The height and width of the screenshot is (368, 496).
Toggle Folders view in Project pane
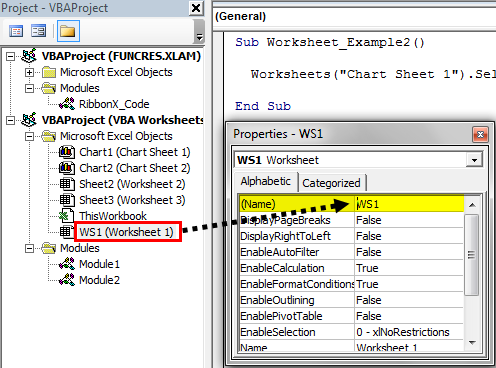click(68, 31)
